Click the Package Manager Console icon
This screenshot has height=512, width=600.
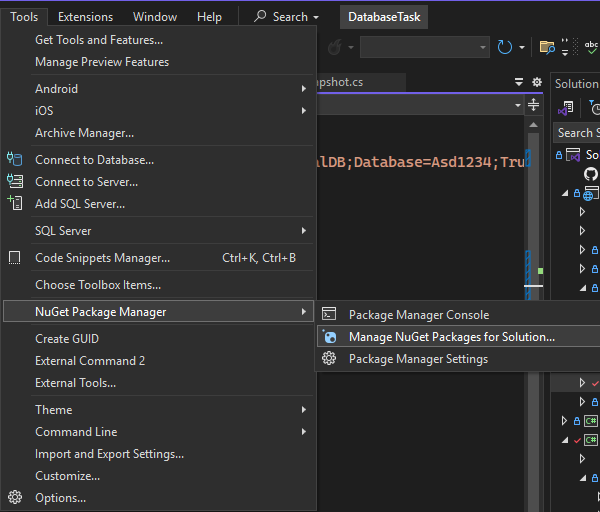[328, 315]
